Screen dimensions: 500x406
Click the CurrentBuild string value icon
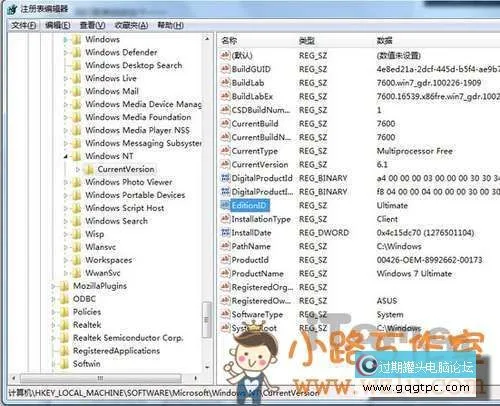(x=225, y=124)
